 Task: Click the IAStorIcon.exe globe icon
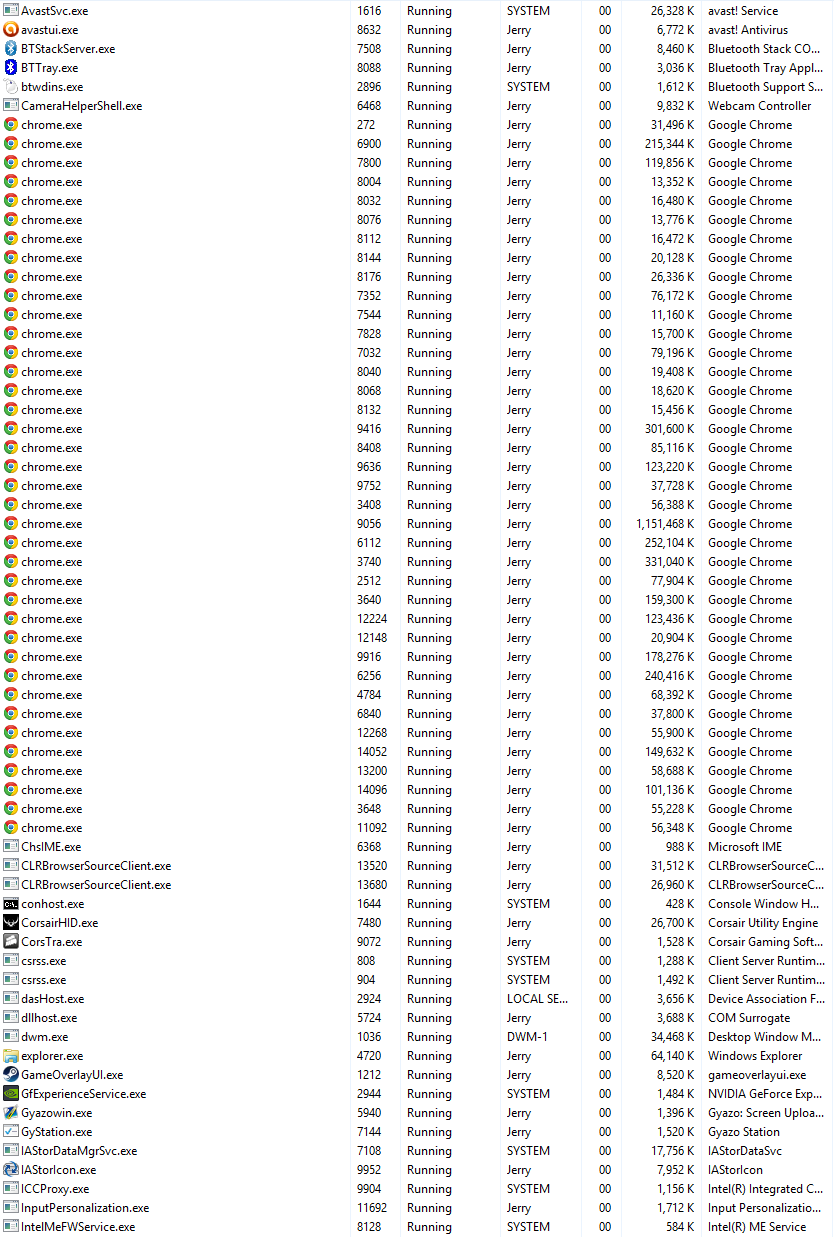pos(11,1170)
